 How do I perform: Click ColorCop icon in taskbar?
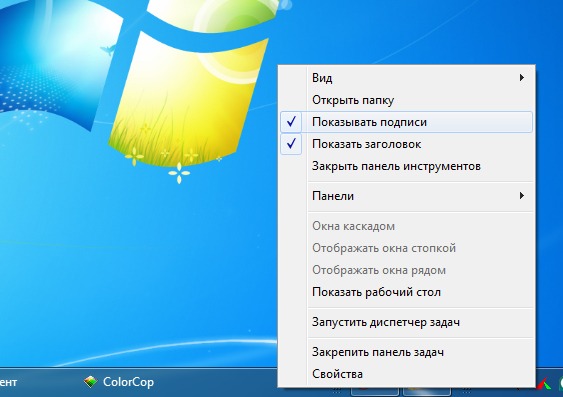90,382
